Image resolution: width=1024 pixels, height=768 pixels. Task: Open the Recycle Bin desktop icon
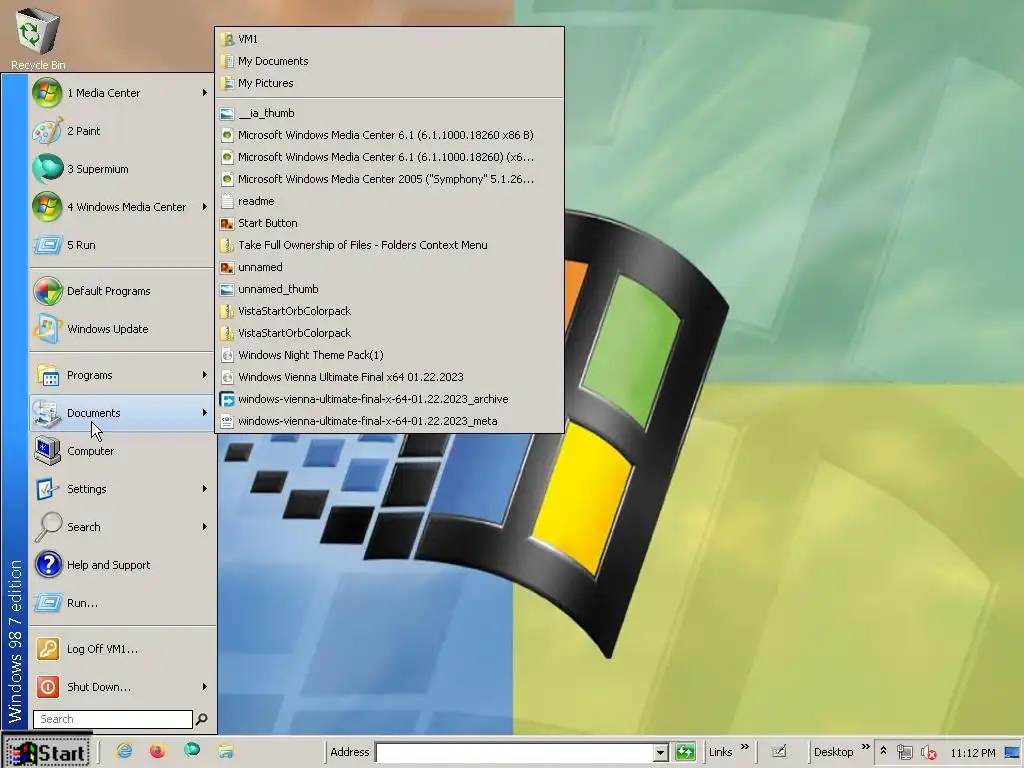(38, 37)
